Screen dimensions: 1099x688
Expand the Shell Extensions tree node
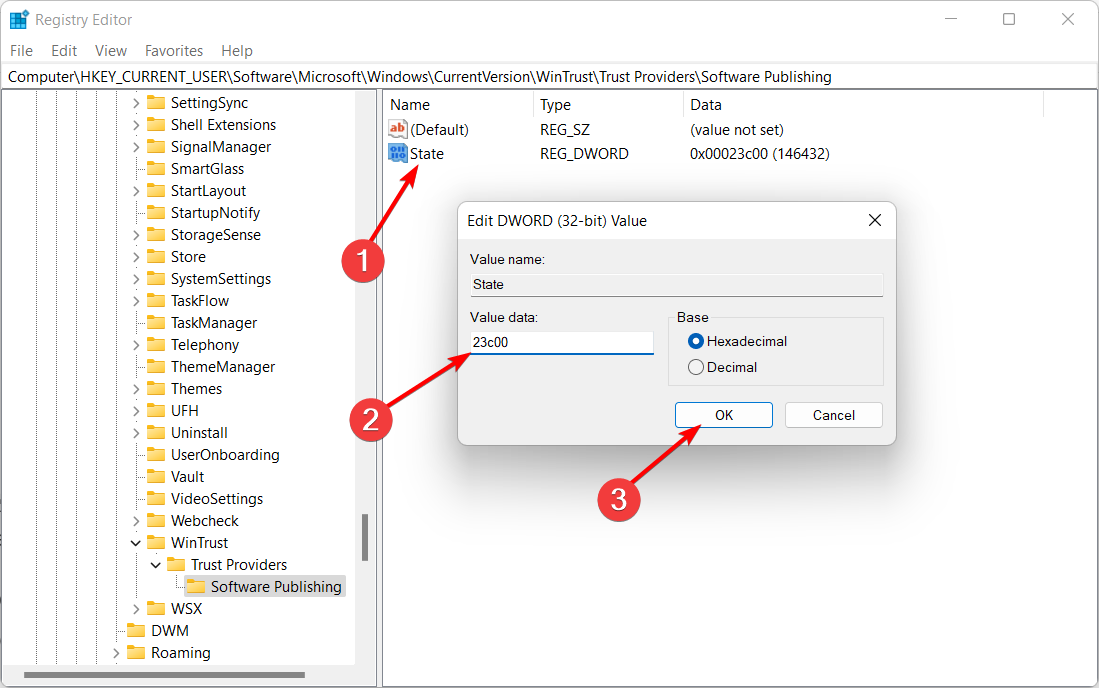tap(136, 125)
